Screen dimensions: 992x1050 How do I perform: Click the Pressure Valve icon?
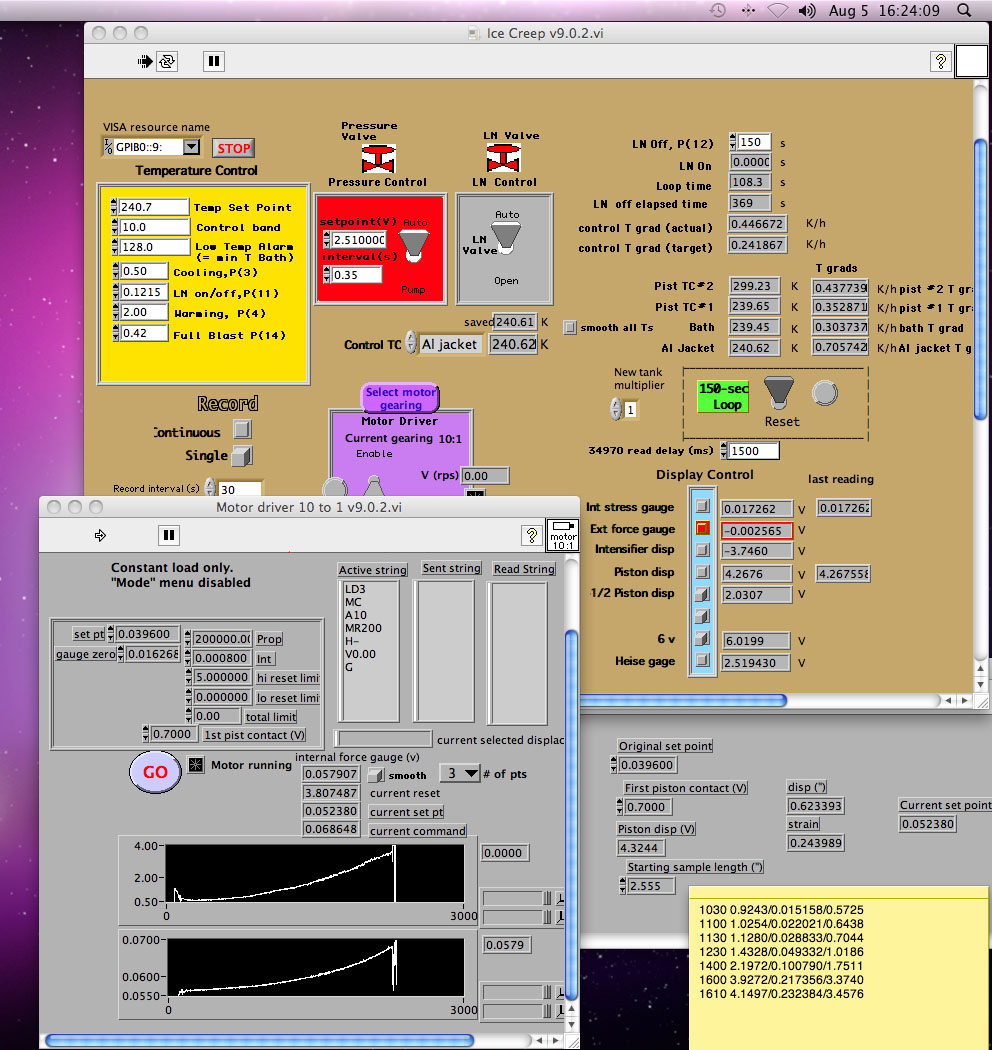click(378, 159)
